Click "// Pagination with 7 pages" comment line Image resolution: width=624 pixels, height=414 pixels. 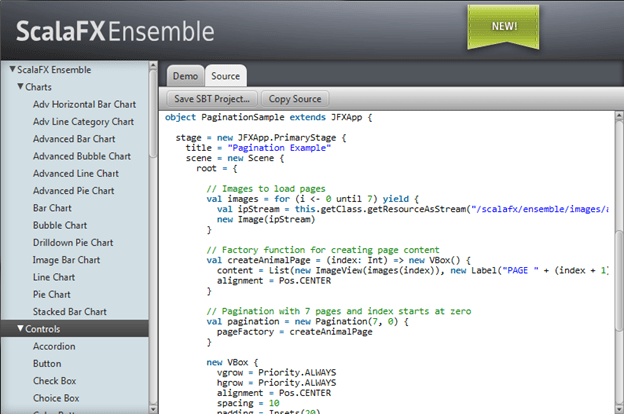coord(339,311)
